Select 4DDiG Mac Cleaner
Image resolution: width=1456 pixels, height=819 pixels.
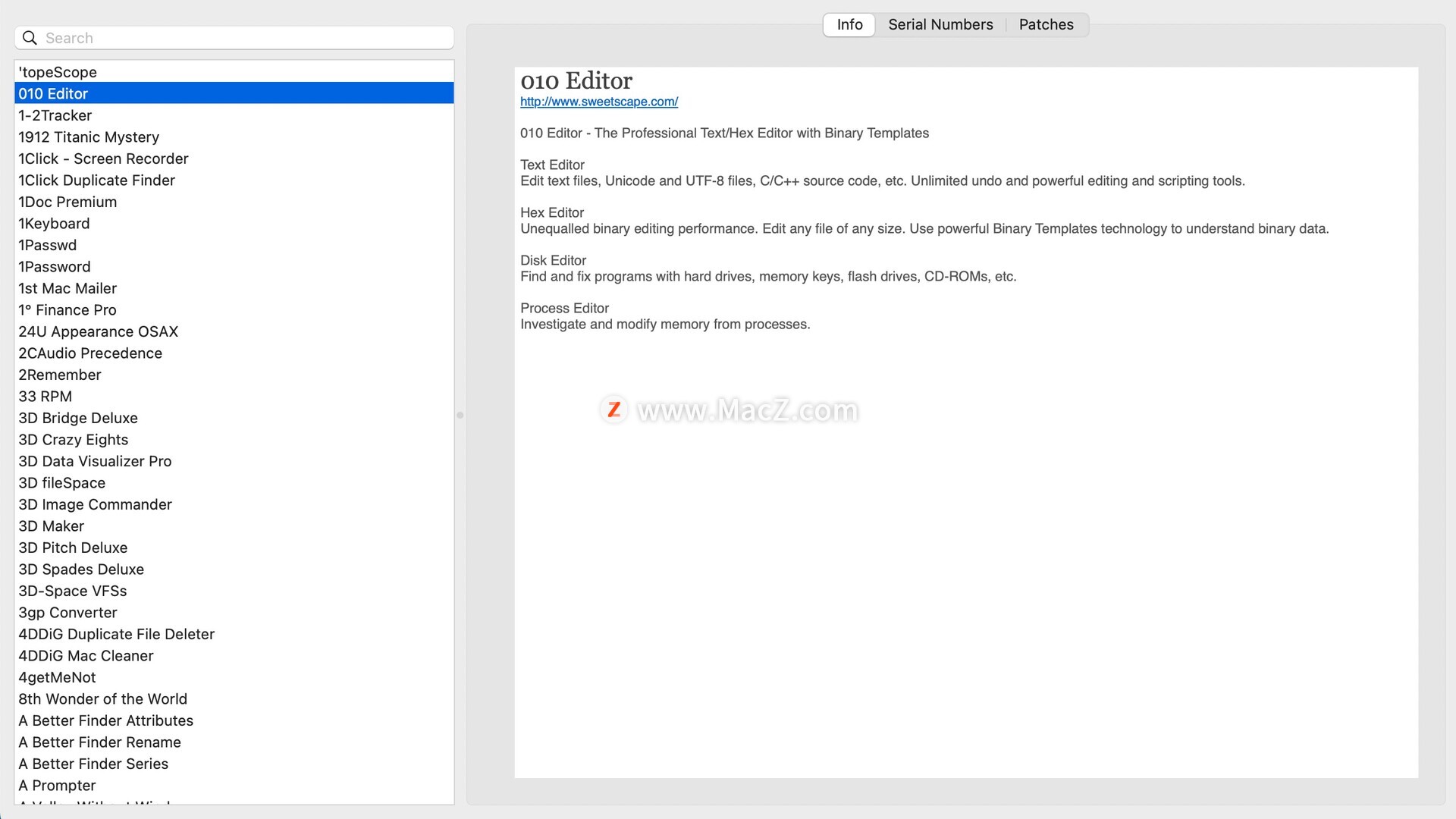click(234, 655)
